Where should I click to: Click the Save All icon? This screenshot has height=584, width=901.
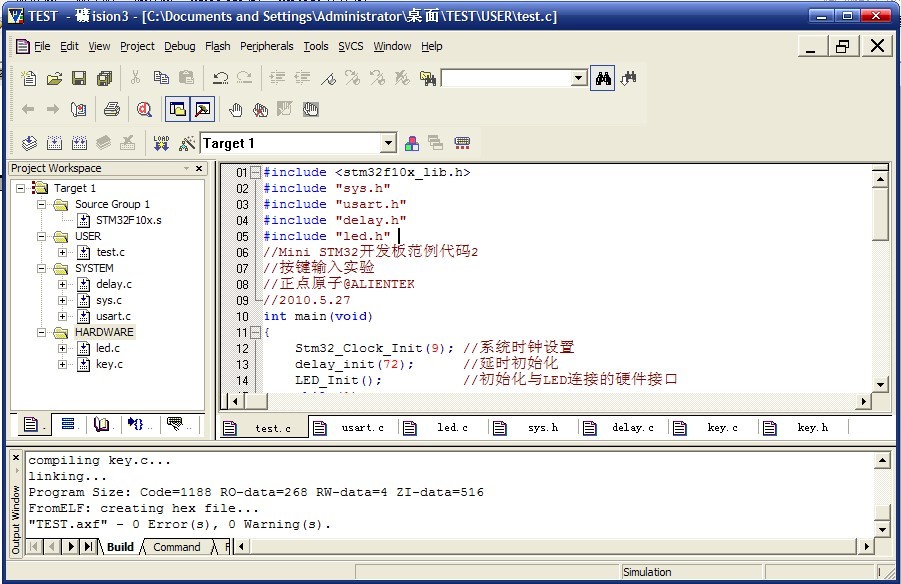(104, 78)
